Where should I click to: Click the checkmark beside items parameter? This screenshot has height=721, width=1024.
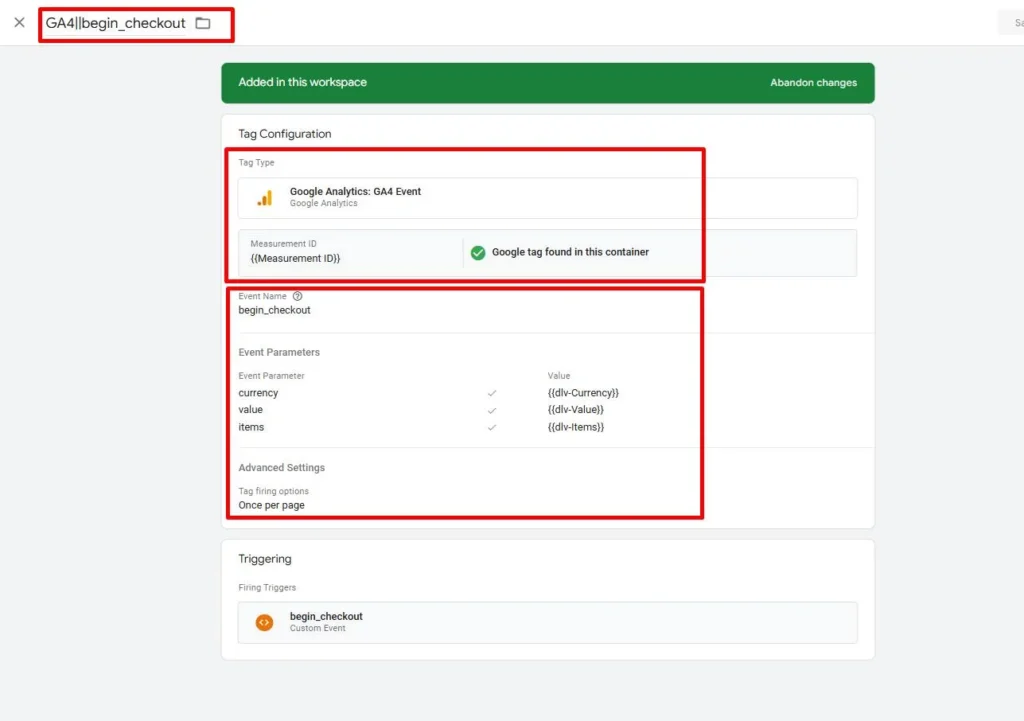click(492, 428)
